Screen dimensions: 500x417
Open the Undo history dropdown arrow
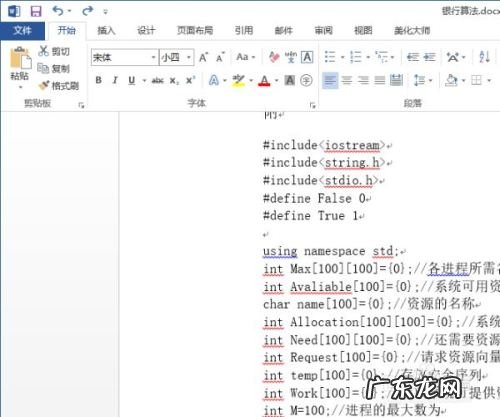(x=69, y=11)
